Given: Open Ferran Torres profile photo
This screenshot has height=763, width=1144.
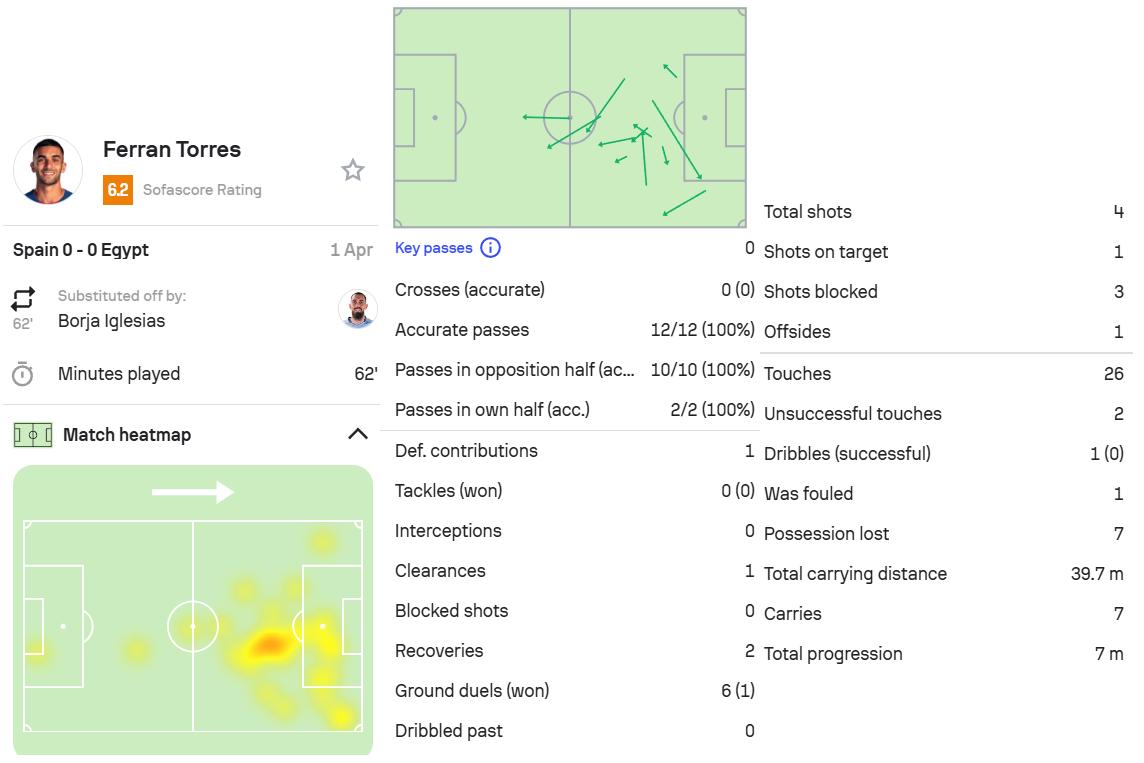Looking at the screenshot, I should click(48, 170).
